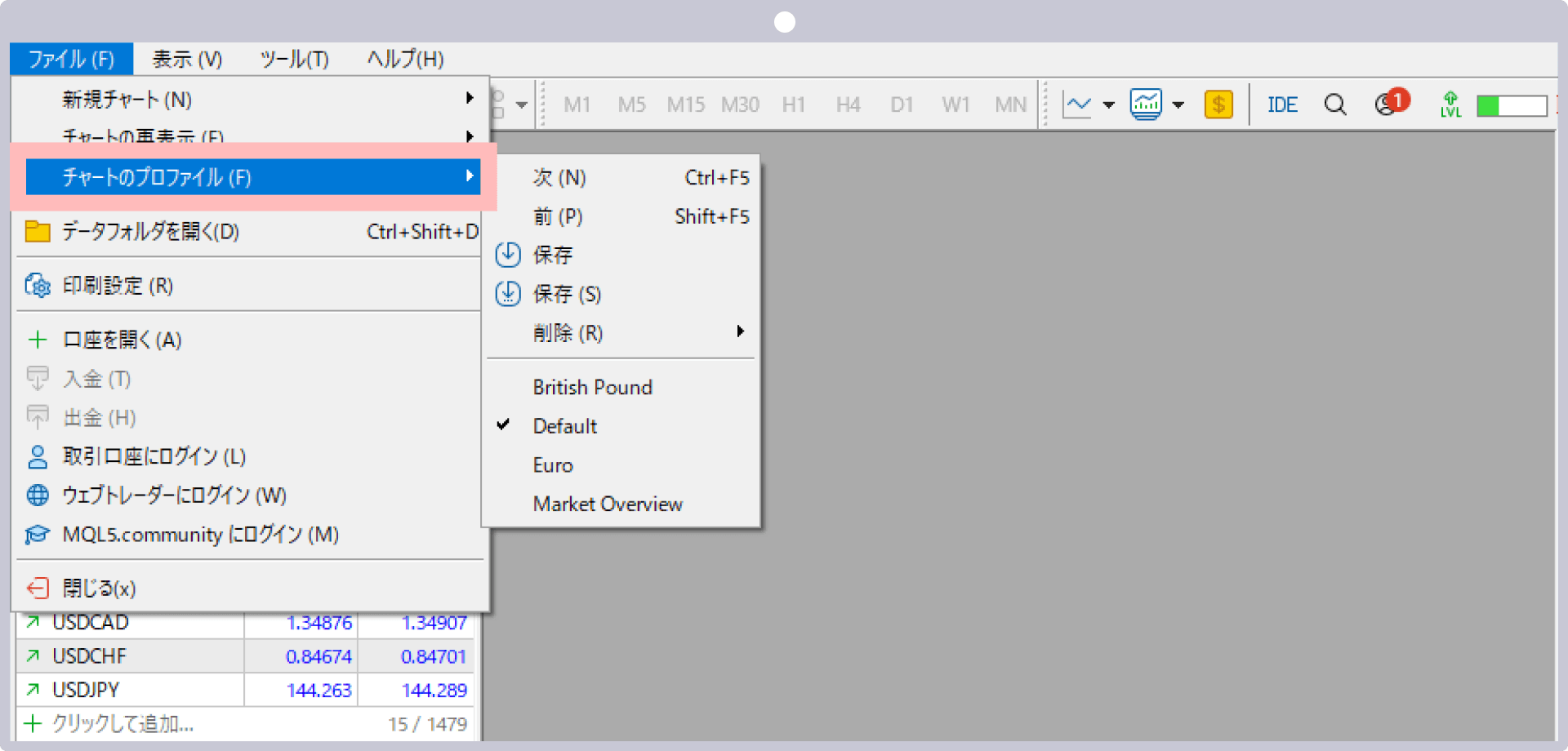1568x751 pixels.
Task: Select the M1 timeframe
Action: pyautogui.click(x=577, y=104)
